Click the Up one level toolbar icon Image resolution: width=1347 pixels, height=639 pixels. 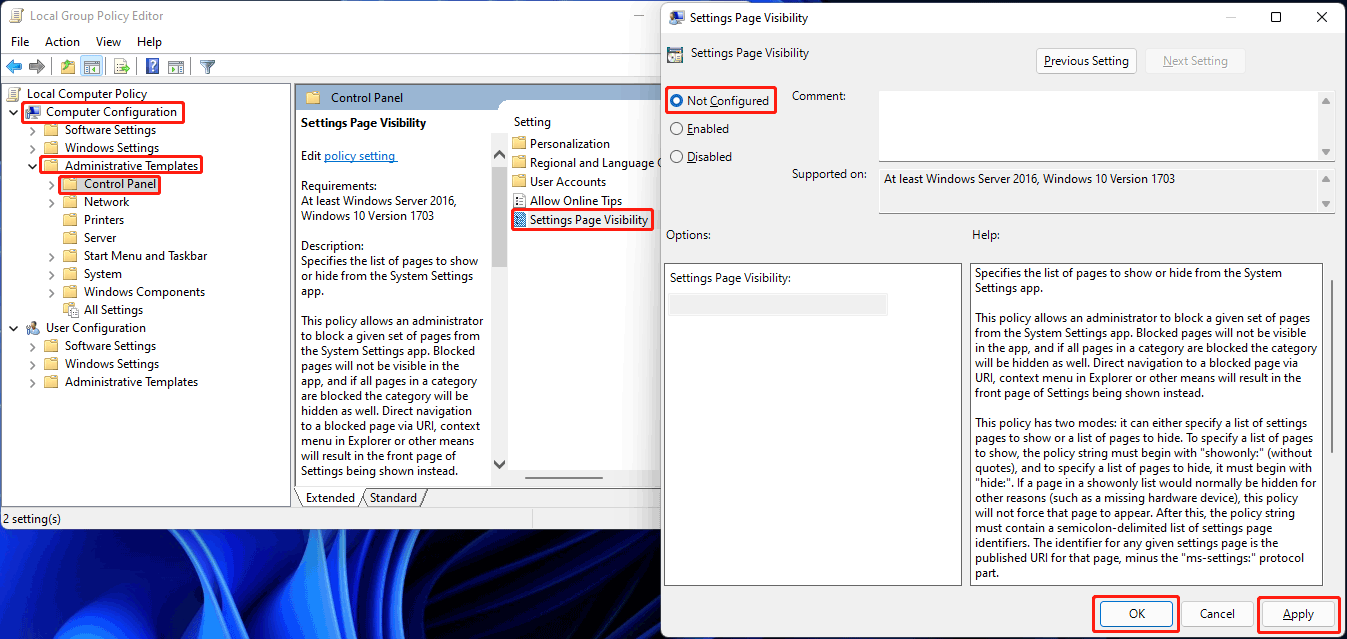(x=68, y=66)
